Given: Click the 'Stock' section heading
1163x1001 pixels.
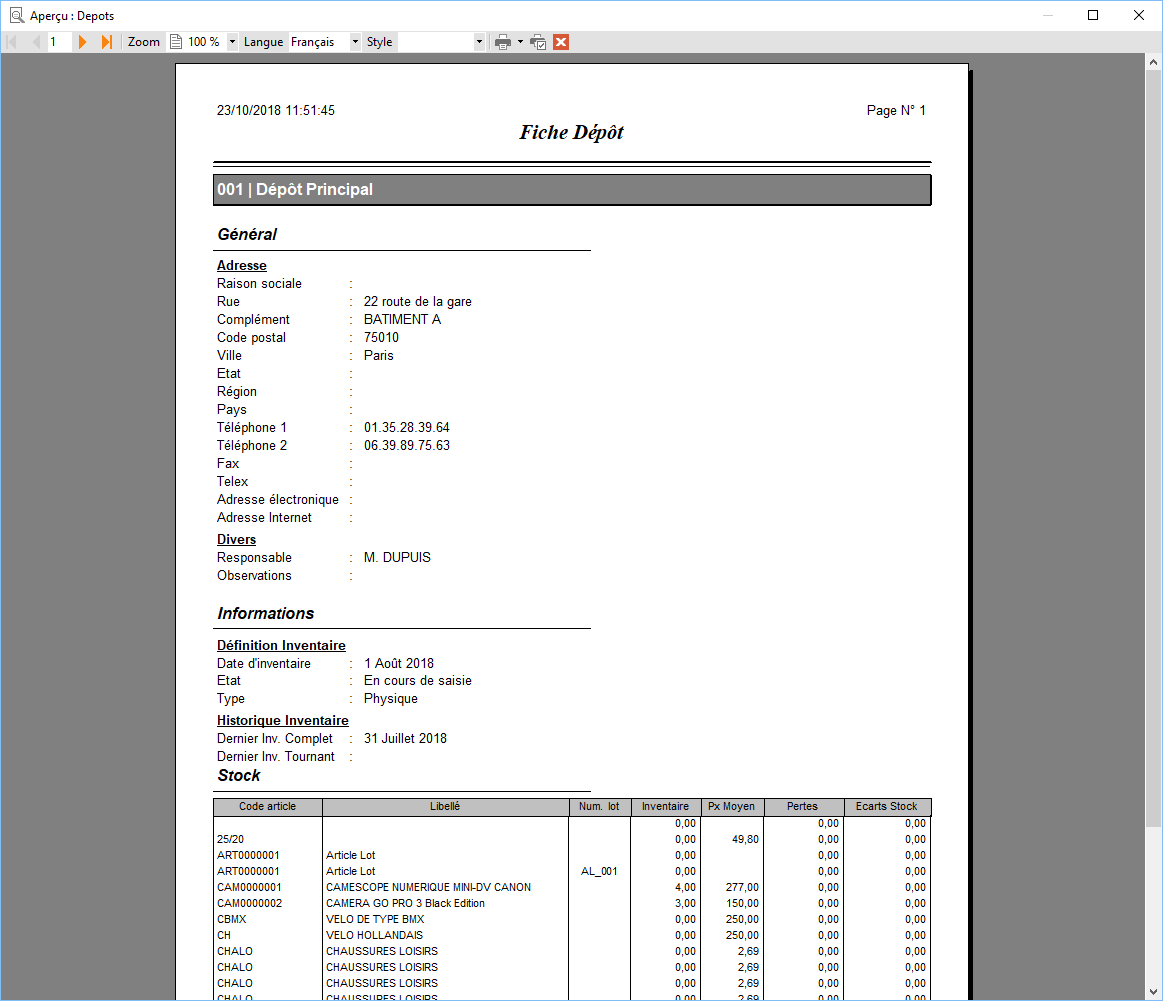Looking at the screenshot, I should 239,776.
